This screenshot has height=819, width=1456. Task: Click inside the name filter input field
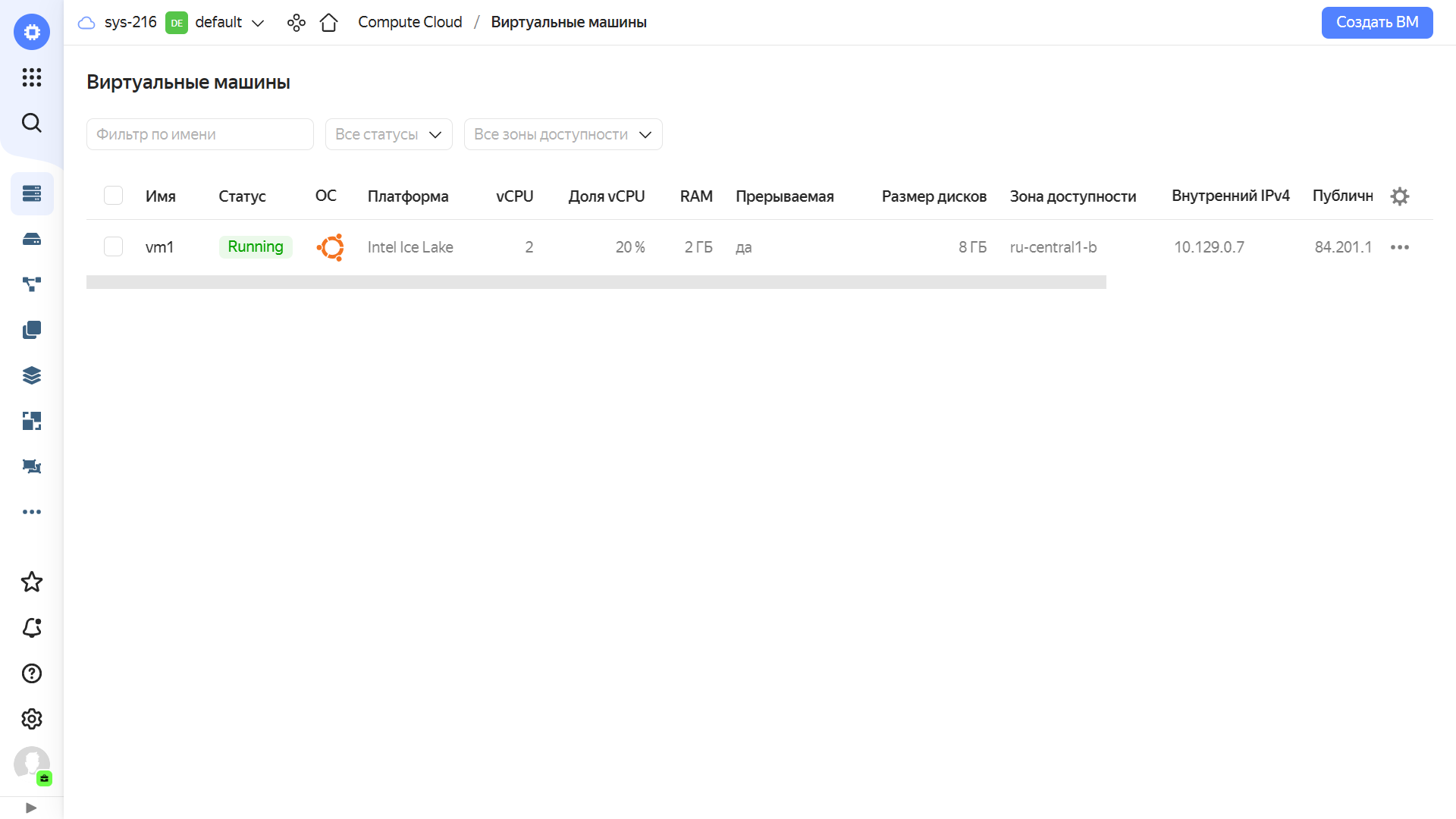pos(199,134)
